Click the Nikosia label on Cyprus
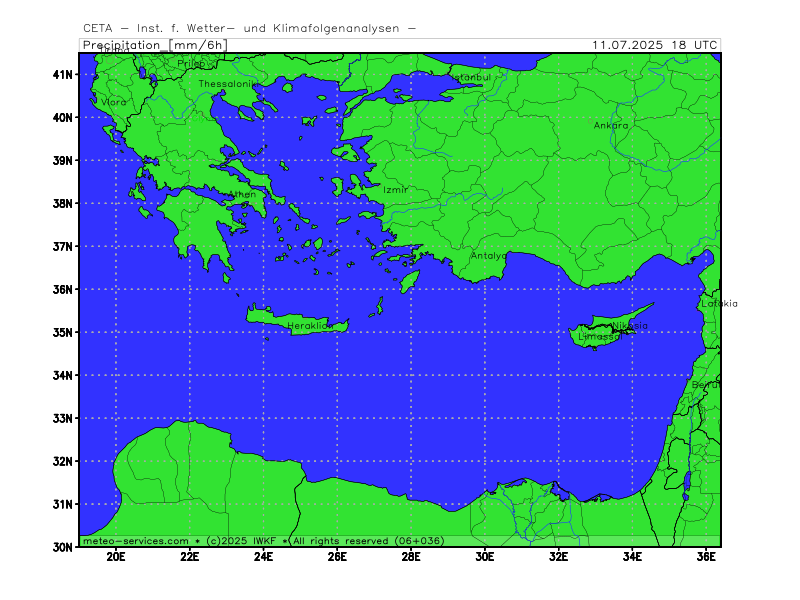Screen dimensions: 800x600 coord(630,326)
